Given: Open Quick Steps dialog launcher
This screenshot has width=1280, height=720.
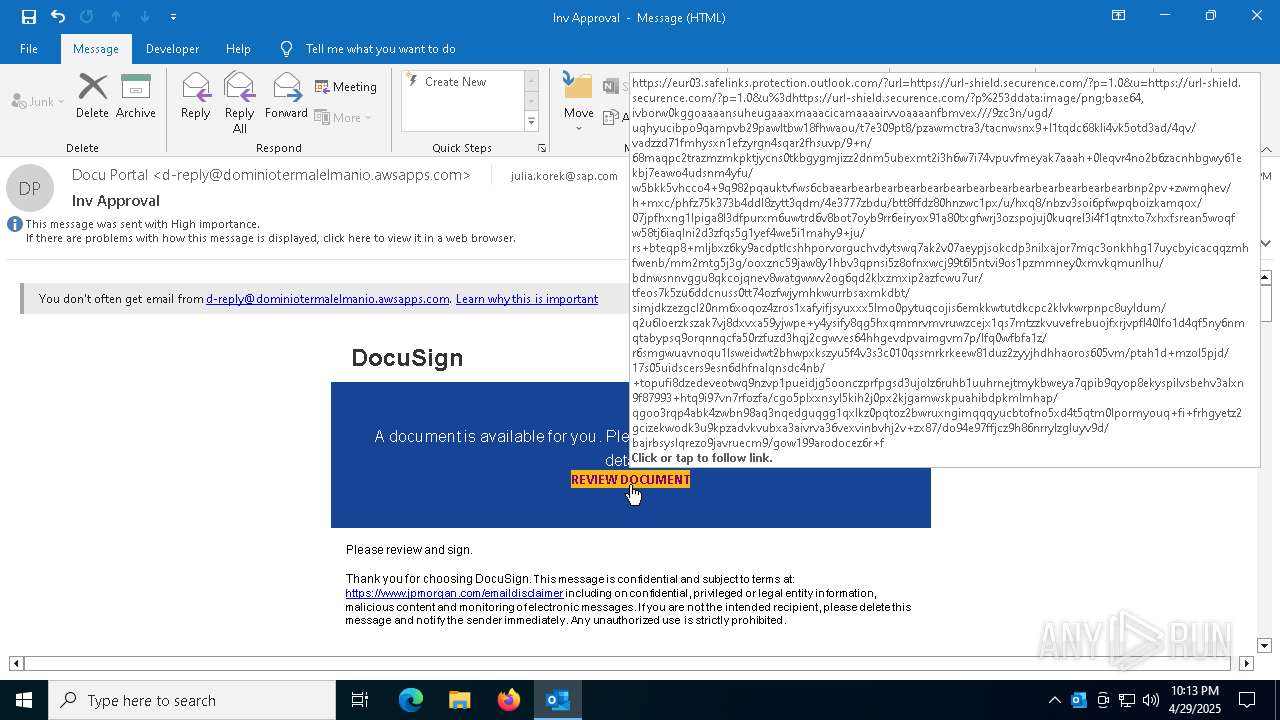Looking at the screenshot, I should coord(542,148).
